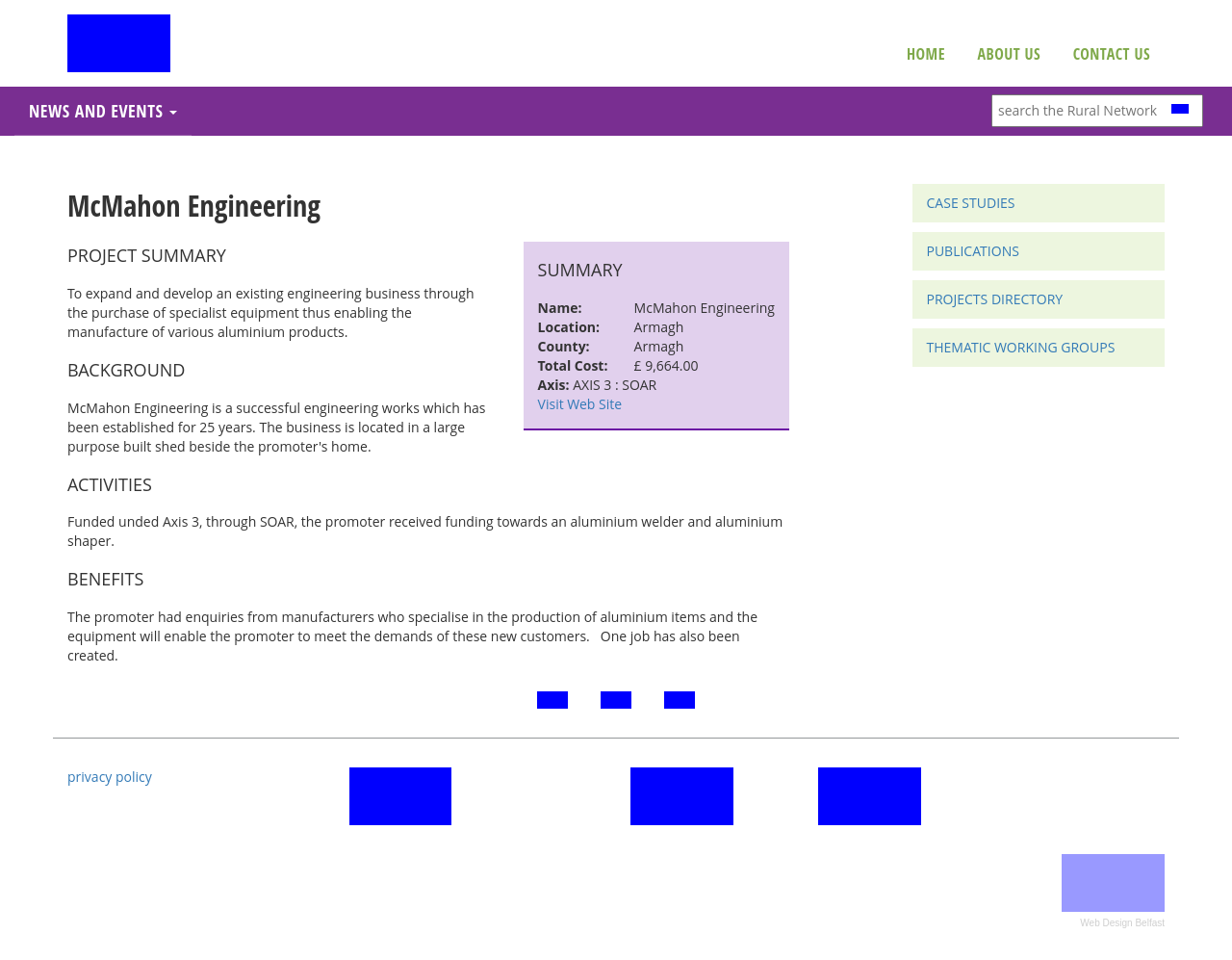The height and width of the screenshot is (960, 1232).
Task: Open the privacy policy link
Action: coord(110,777)
